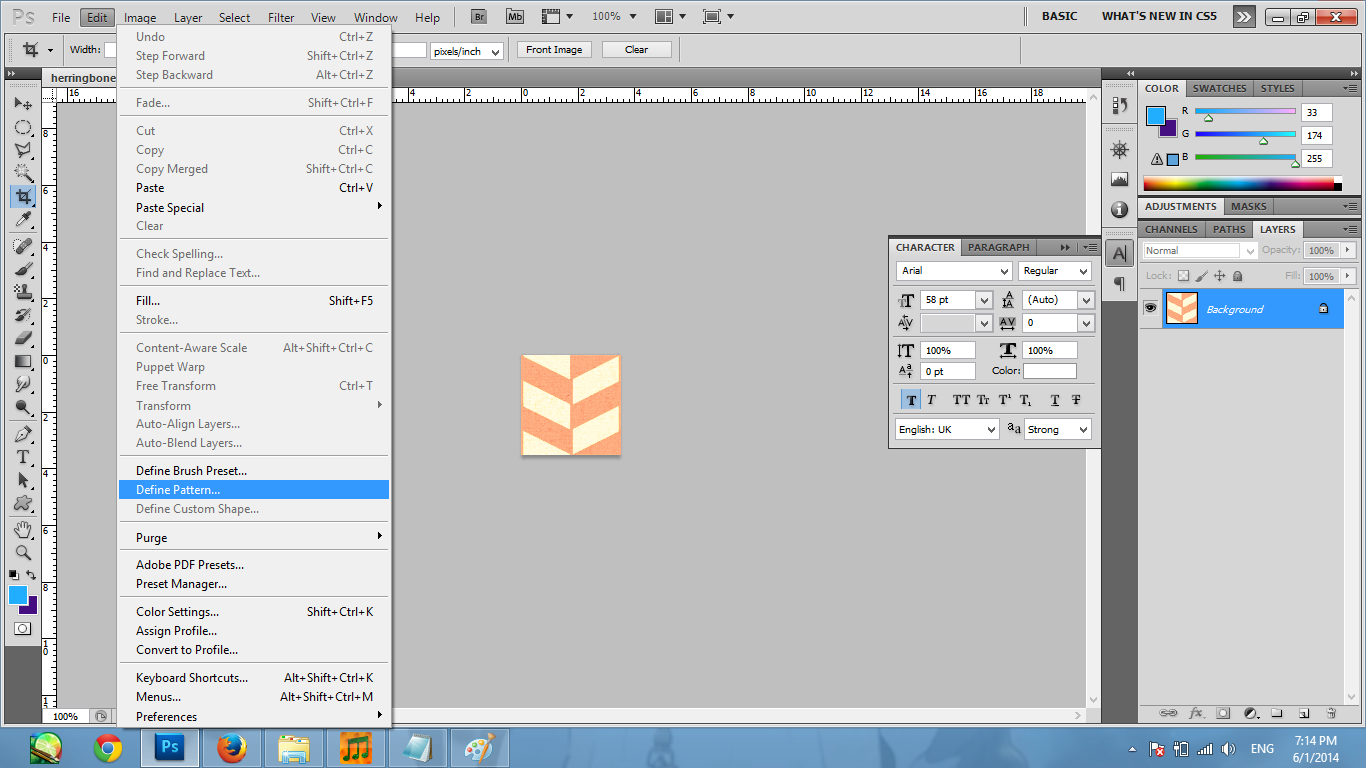Viewport: 1366px width, 768px height.
Task: Click the foreground color swatch in Color panel
Action: coord(1156,115)
